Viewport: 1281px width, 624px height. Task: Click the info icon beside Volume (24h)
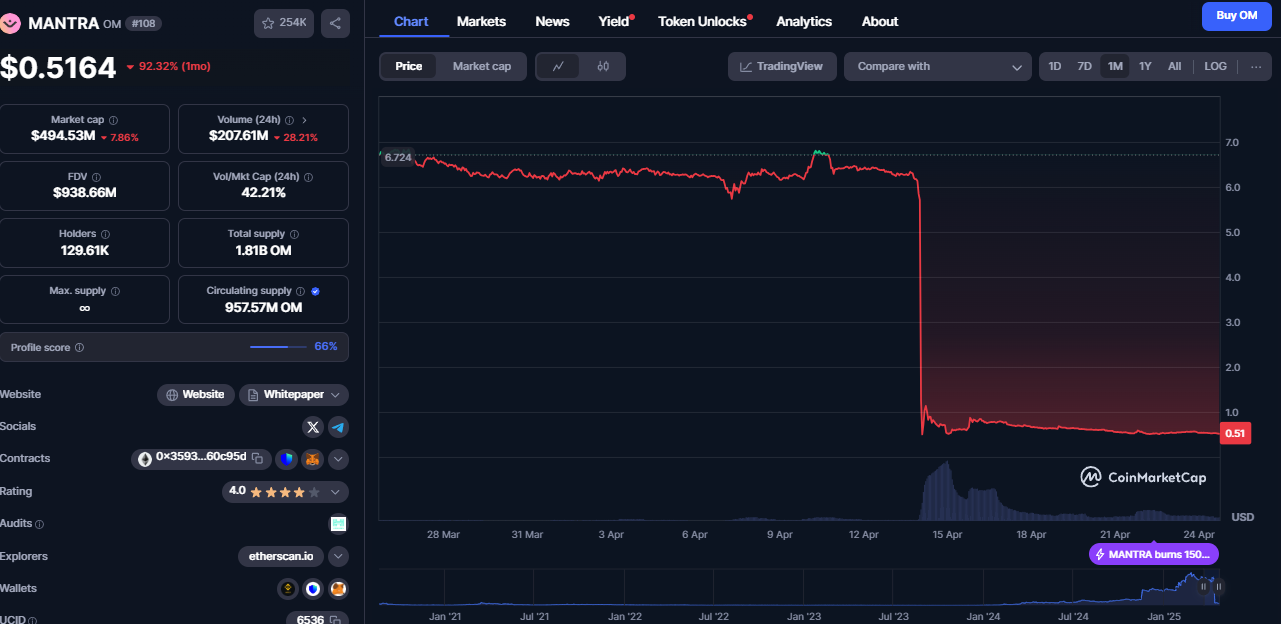click(291, 120)
